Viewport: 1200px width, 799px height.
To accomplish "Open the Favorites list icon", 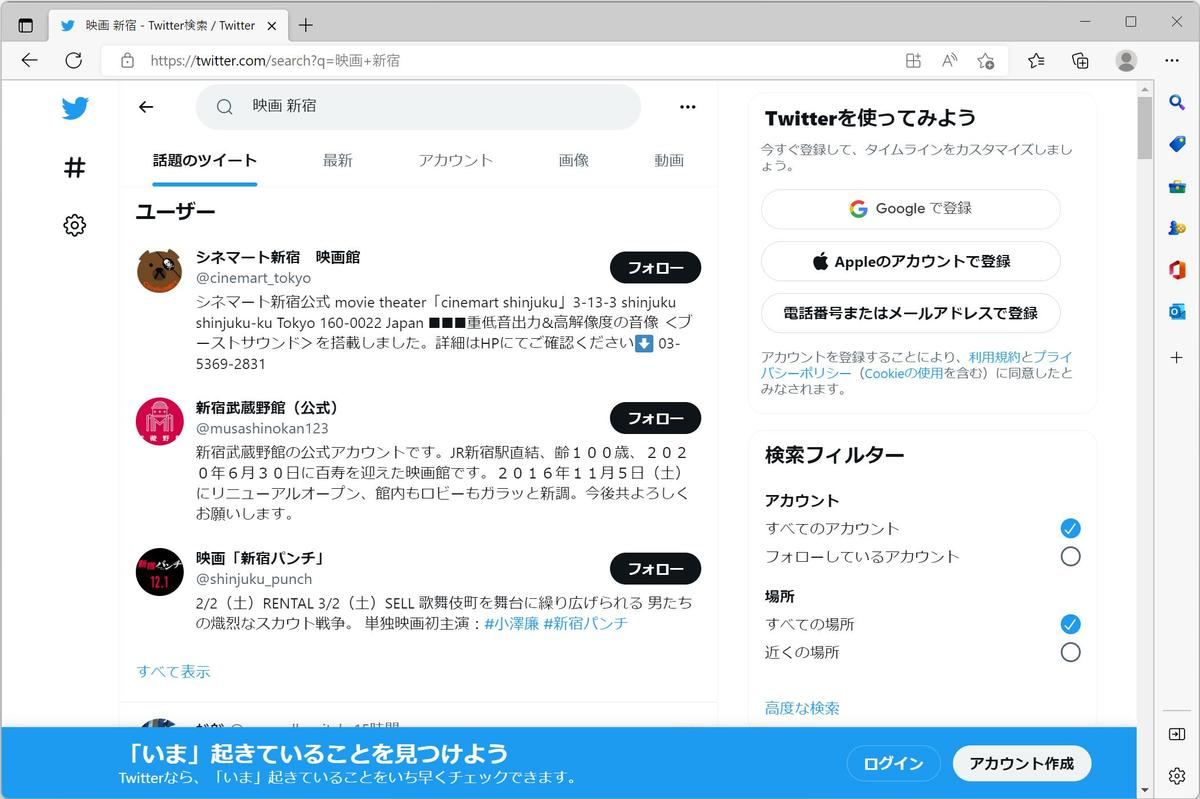I will click(x=1036, y=60).
